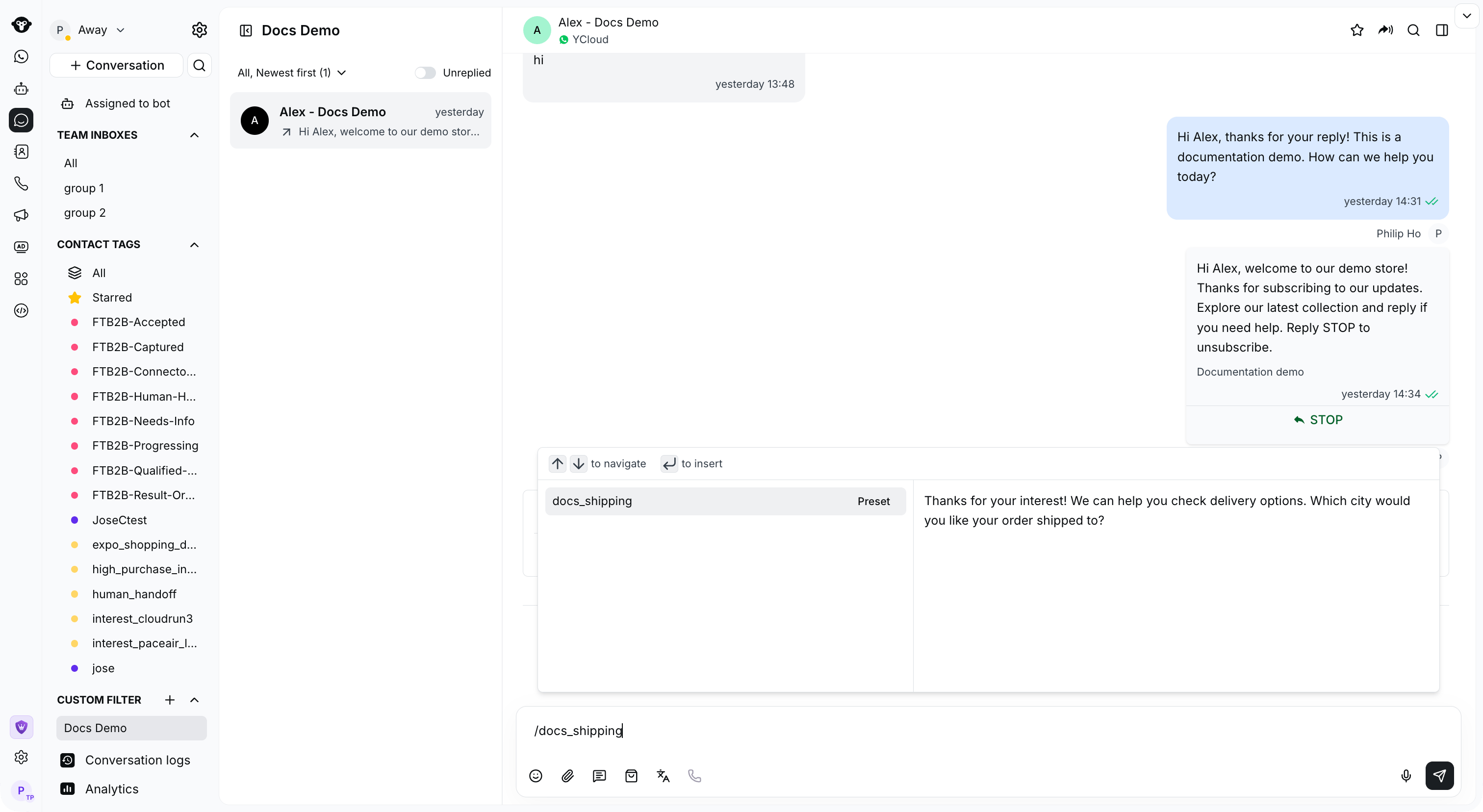Filter by FTB2B-Captured tag

point(138,347)
